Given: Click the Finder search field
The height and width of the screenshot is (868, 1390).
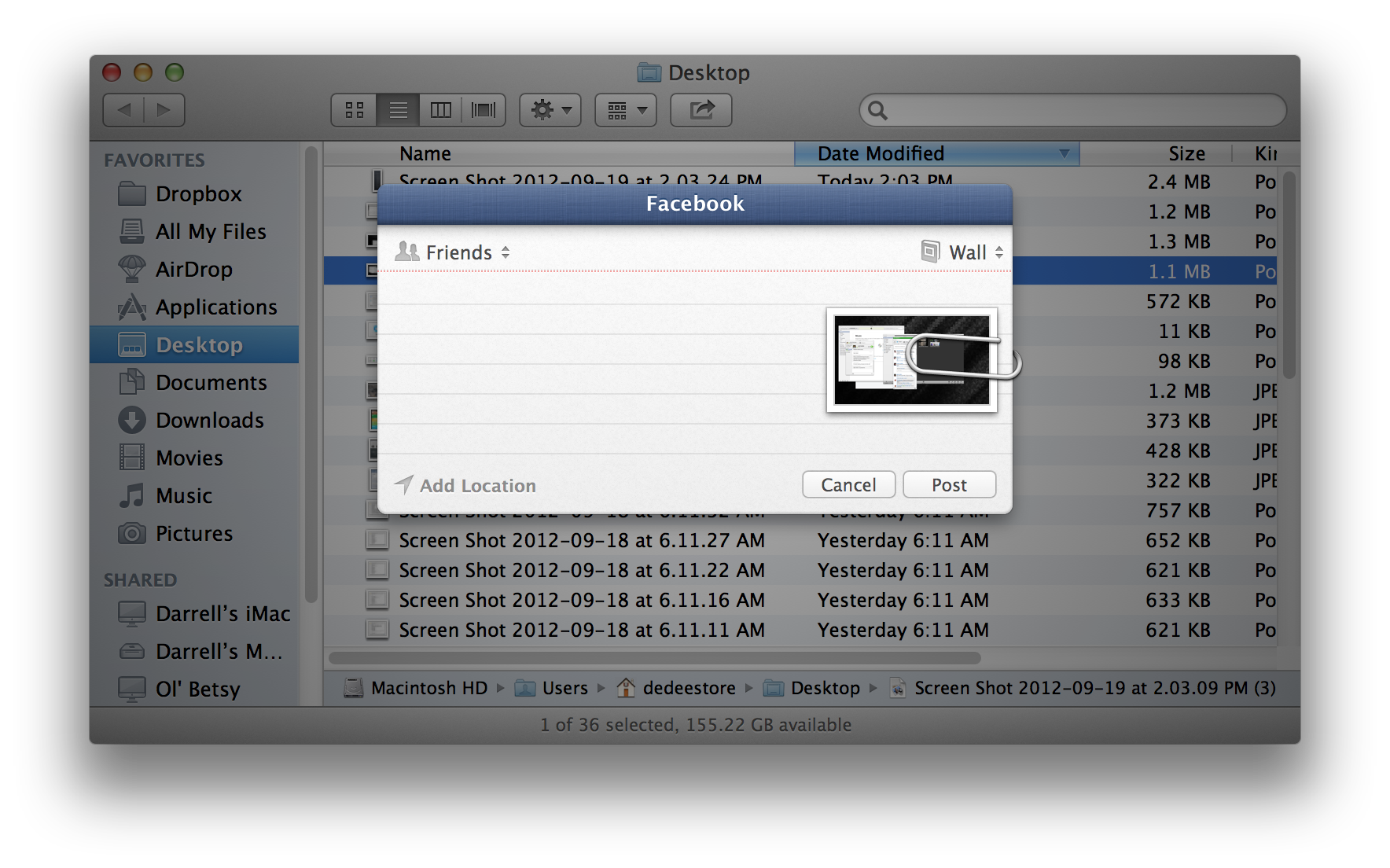Looking at the screenshot, I should 1073,110.
